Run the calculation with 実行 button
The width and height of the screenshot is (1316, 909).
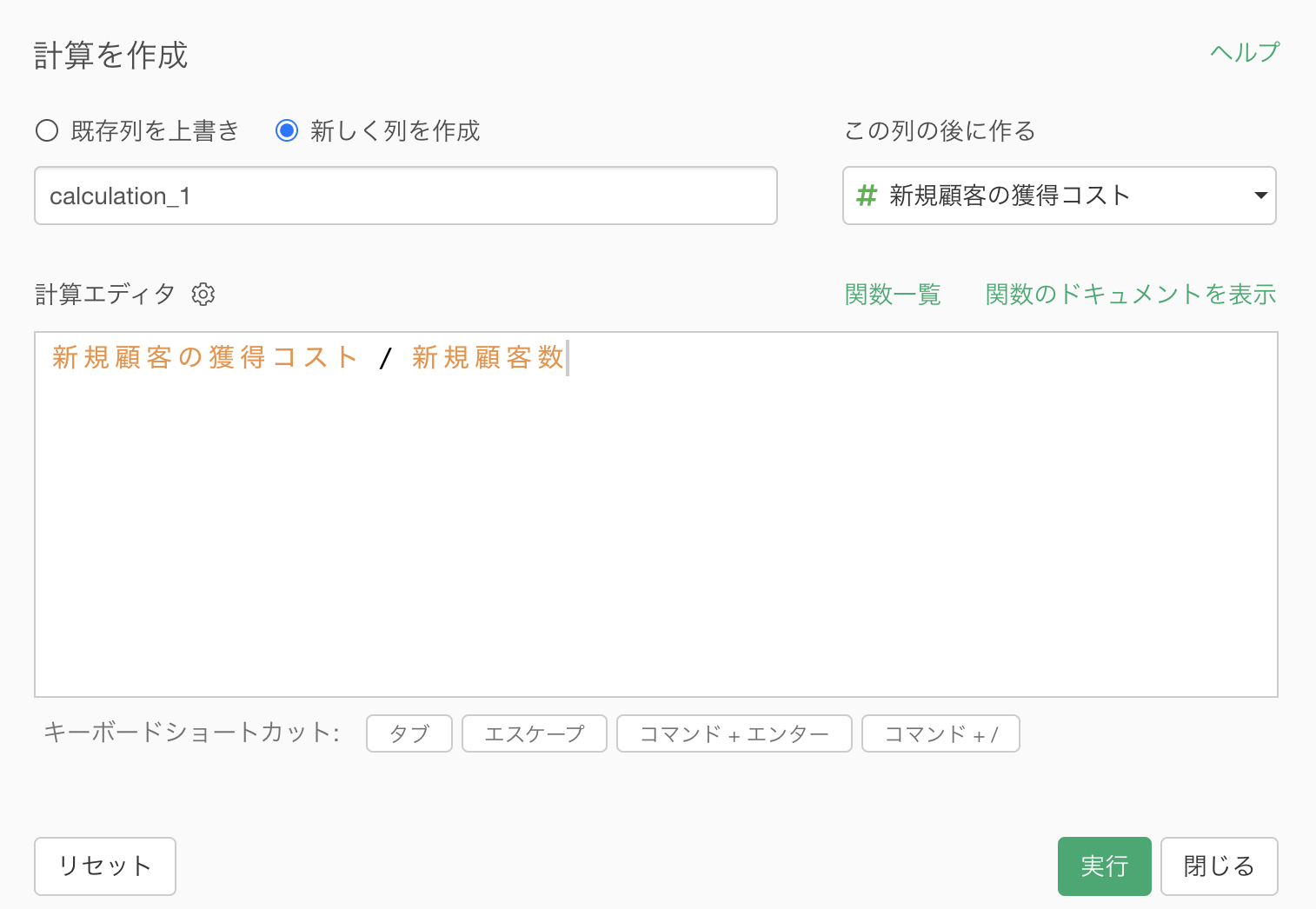point(1104,866)
